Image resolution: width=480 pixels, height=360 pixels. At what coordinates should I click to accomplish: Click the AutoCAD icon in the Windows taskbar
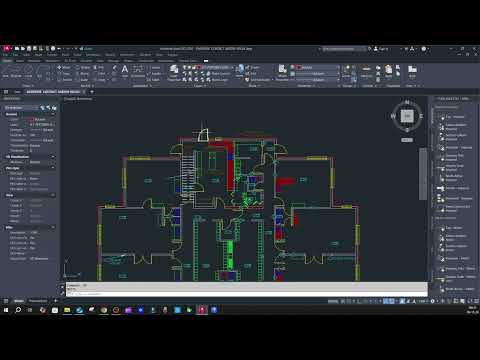tap(202, 310)
